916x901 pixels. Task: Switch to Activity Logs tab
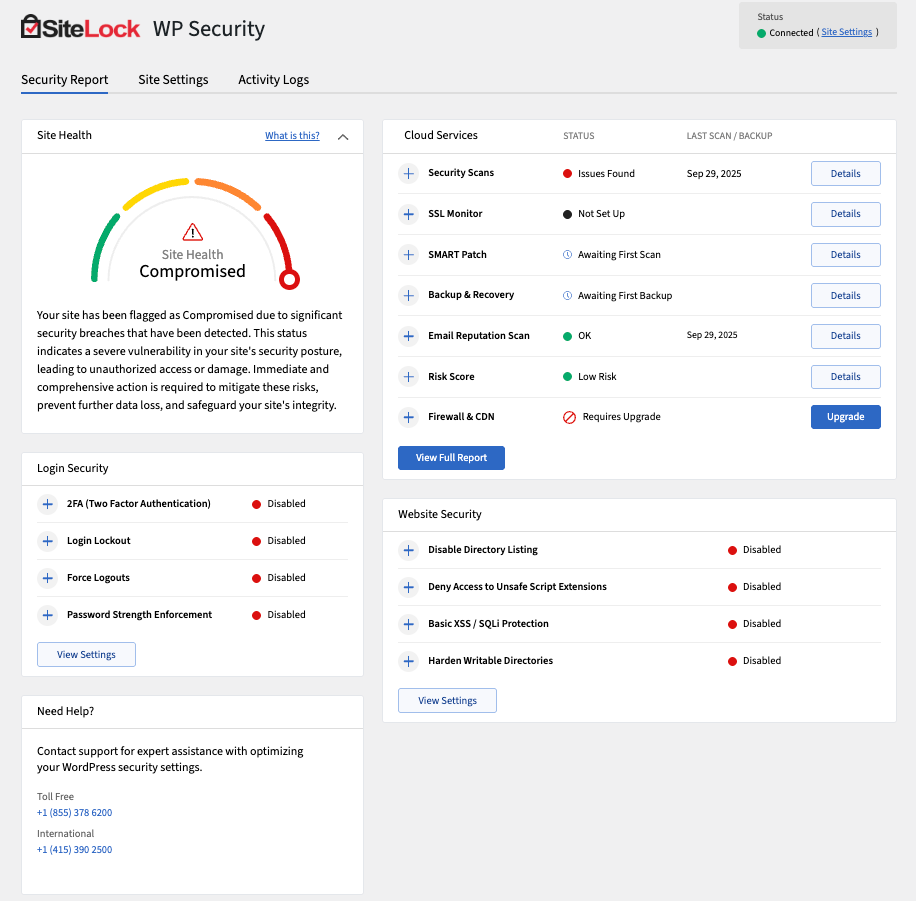point(273,79)
